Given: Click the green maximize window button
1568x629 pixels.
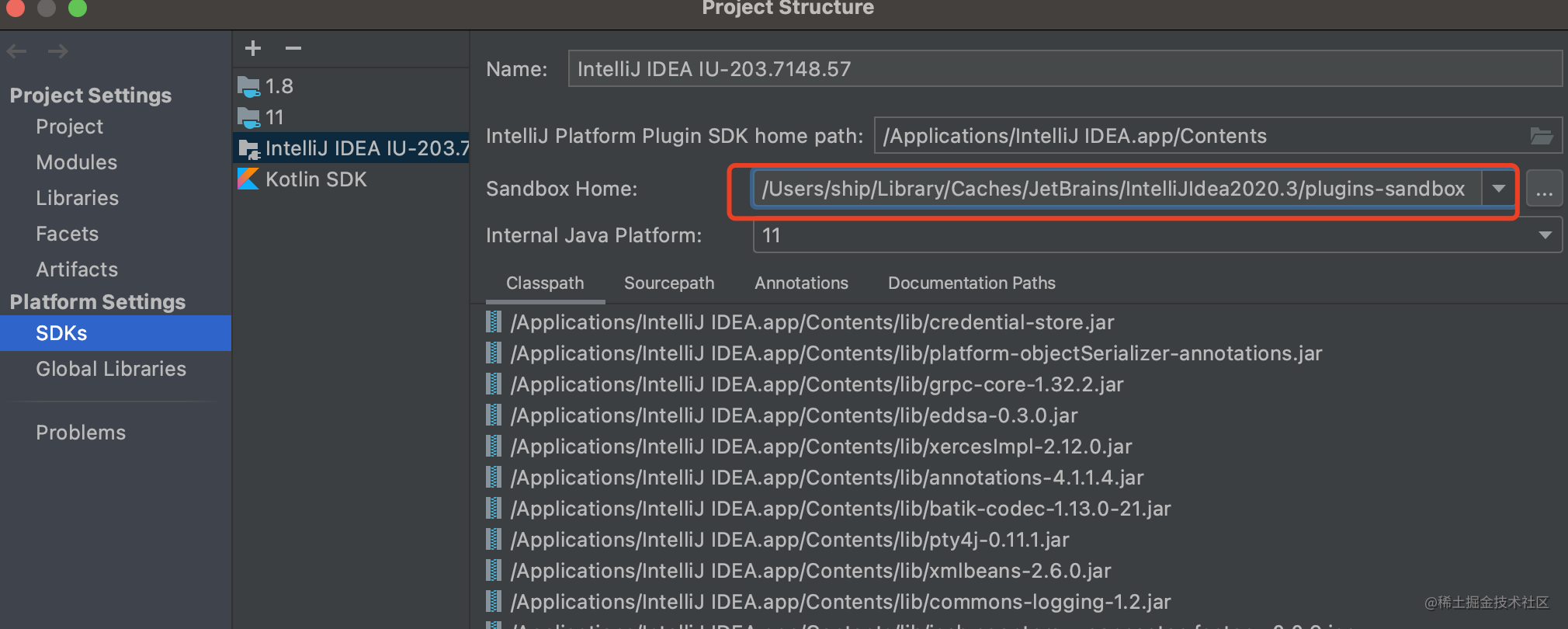Looking at the screenshot, I should (x=78, y=8).
